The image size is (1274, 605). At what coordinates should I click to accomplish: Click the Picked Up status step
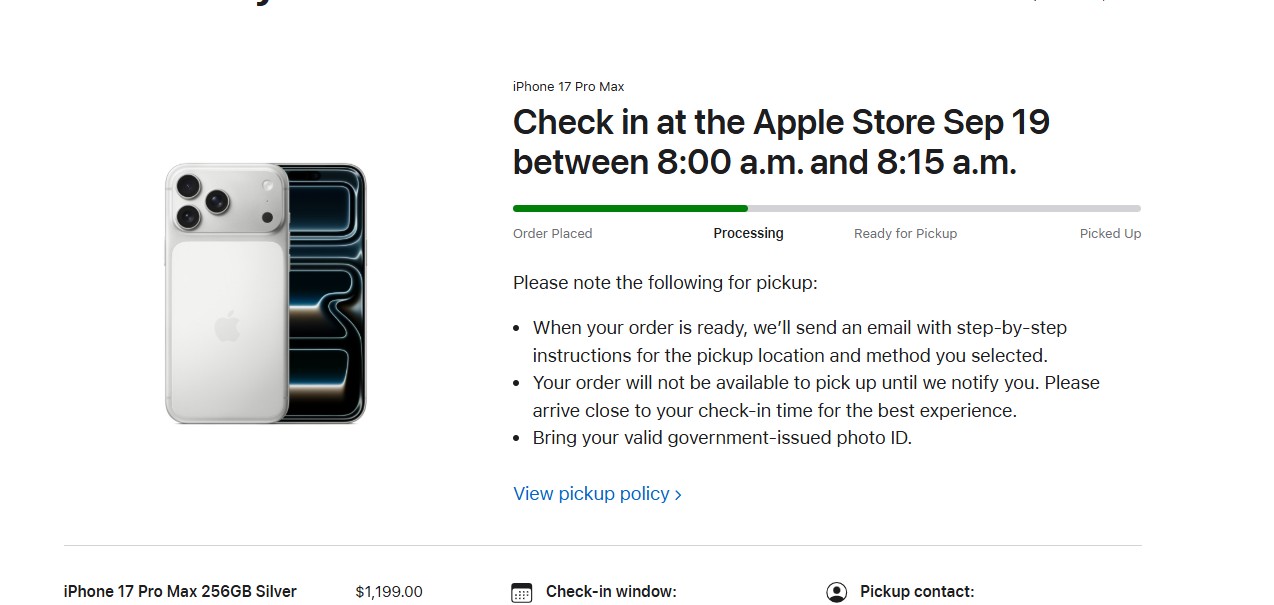(1110, 234)
